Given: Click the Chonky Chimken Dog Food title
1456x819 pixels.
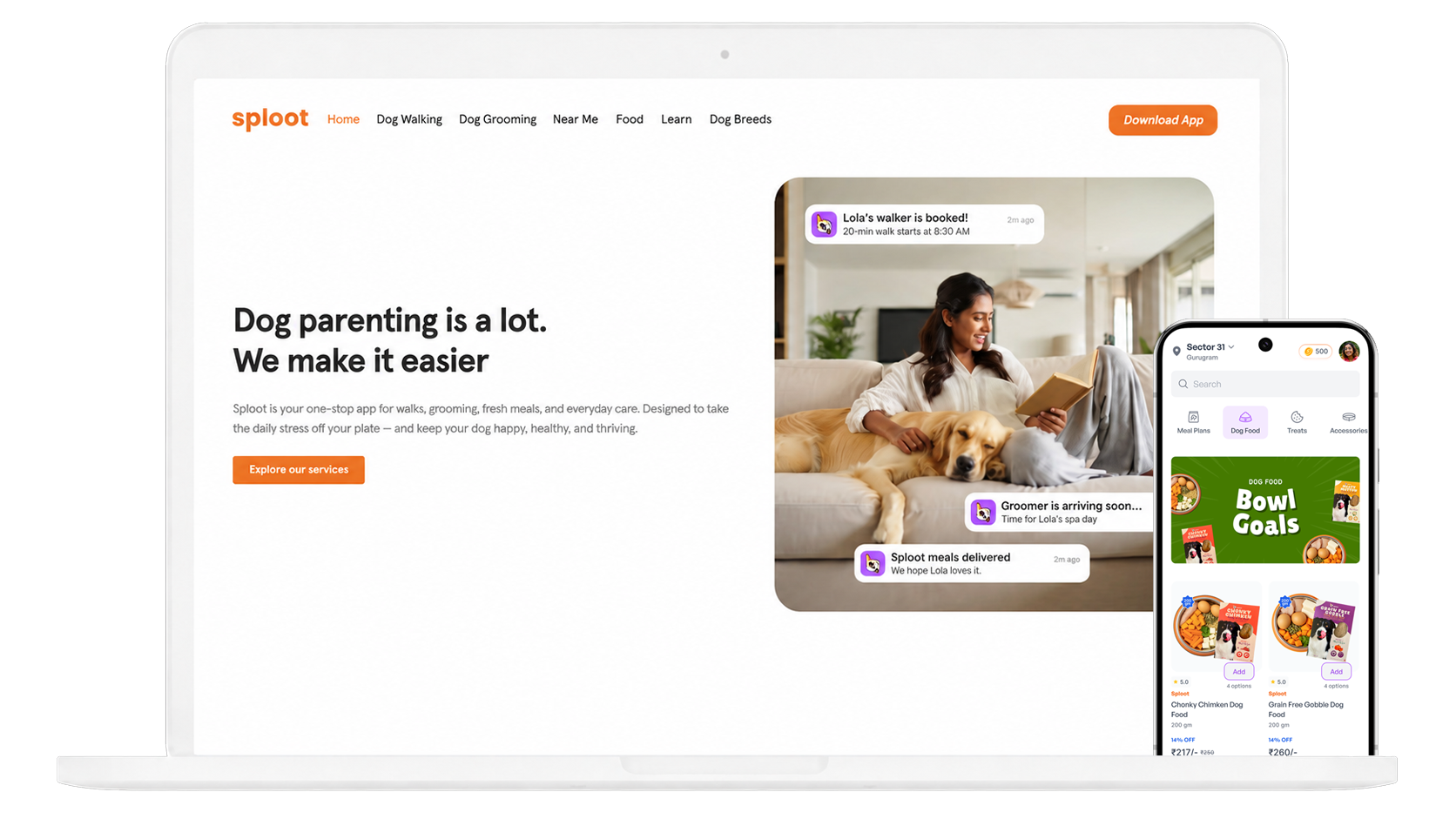Looking at the screenshot, I should pyautogui.click(x=1207, y=709).
